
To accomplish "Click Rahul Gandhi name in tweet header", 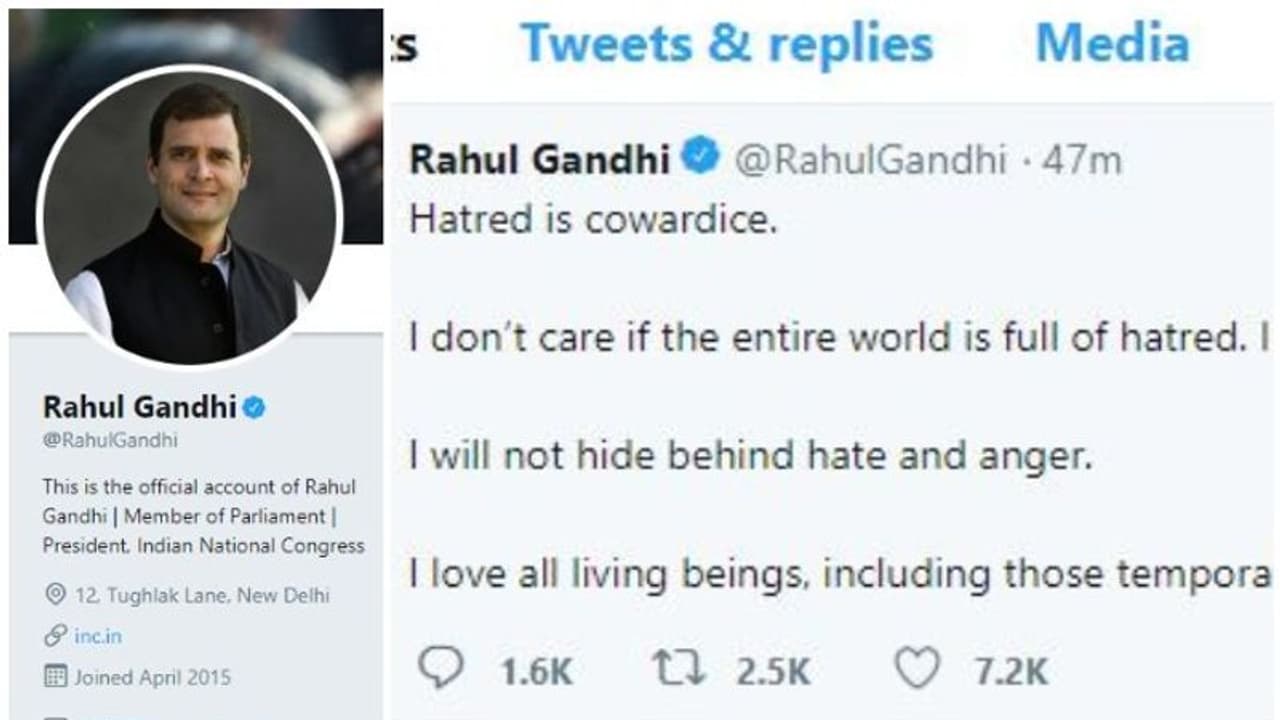I will 540,160.
